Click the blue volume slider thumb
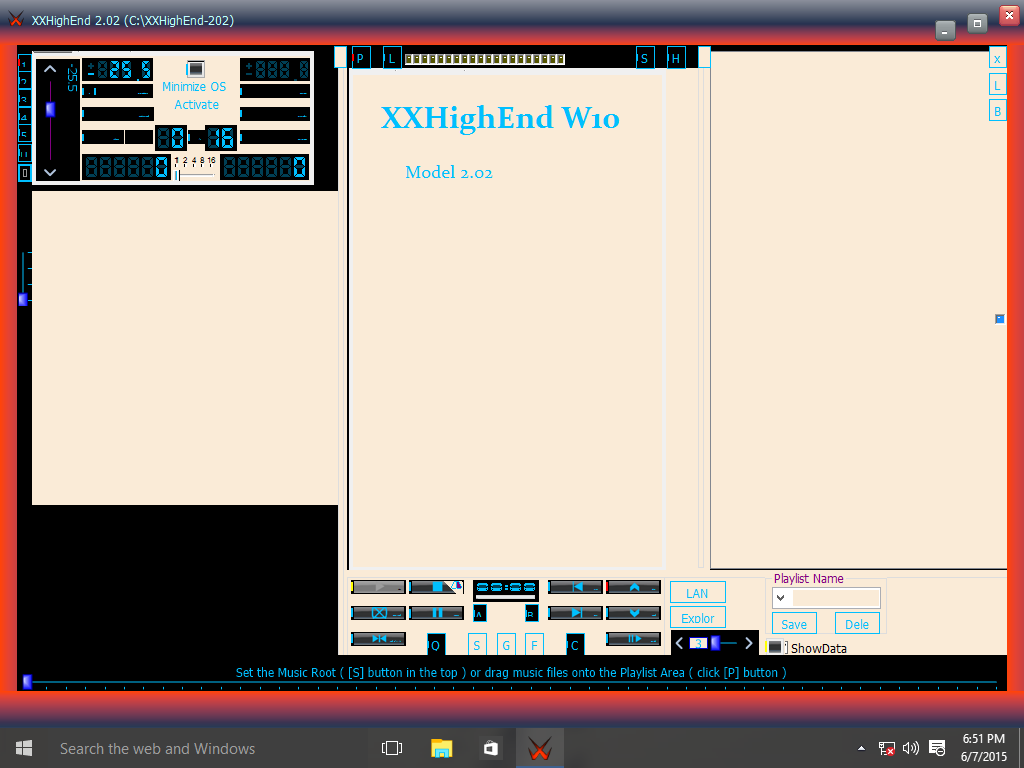This screenshot has height=768, width=1024. [50, 109]
